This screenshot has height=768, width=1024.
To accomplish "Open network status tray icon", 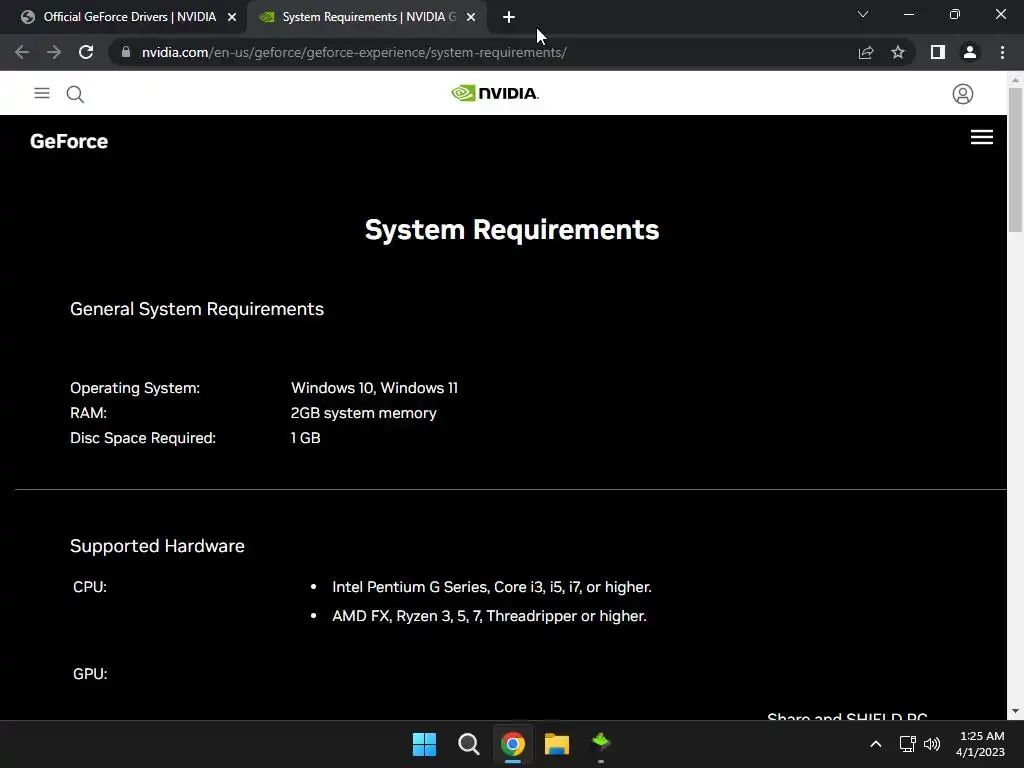I will [x=907, y=744].
